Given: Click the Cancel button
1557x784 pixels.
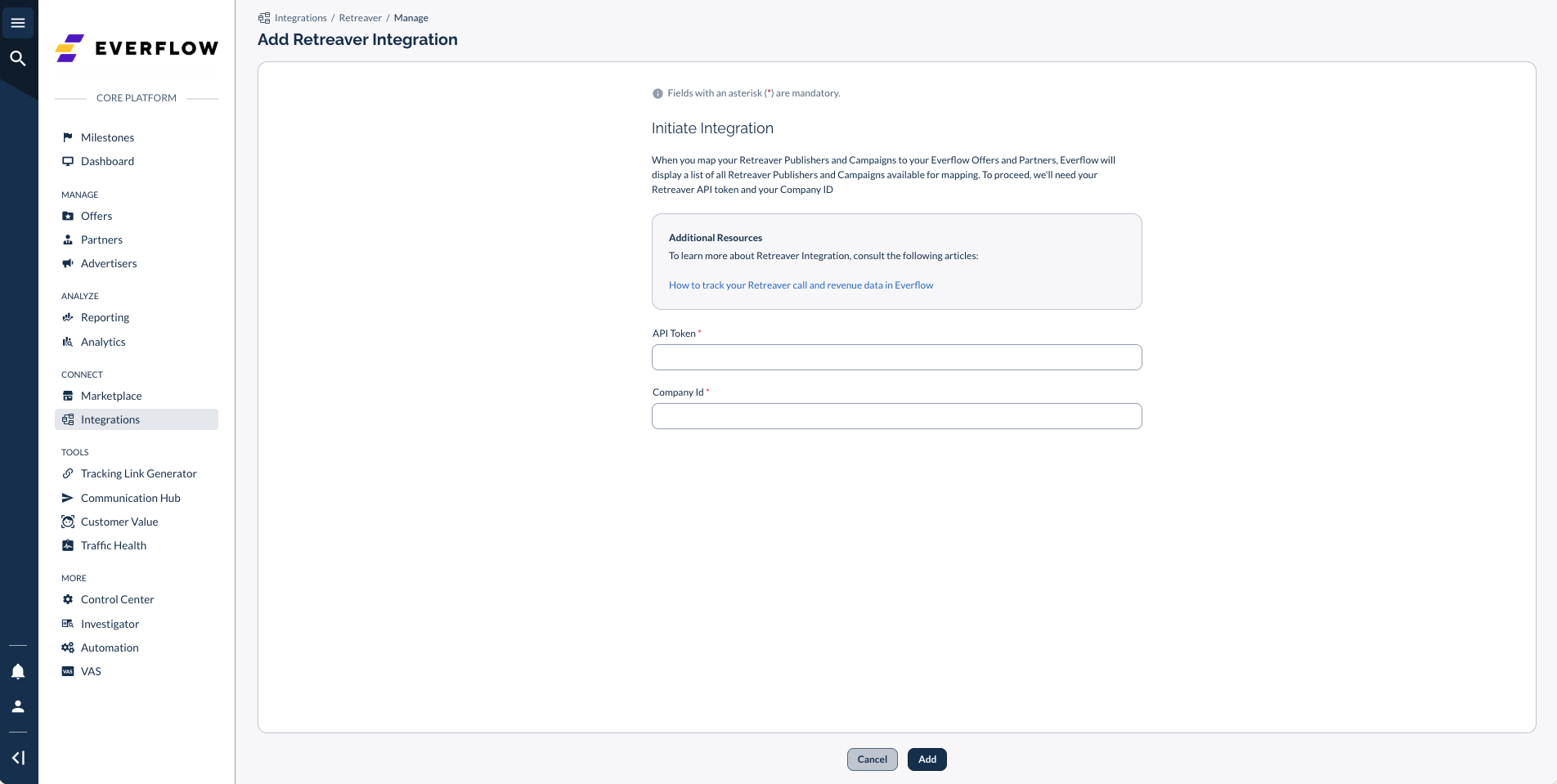Looking at the screenshot, I should pyautogui.click(x=873, y=759).
